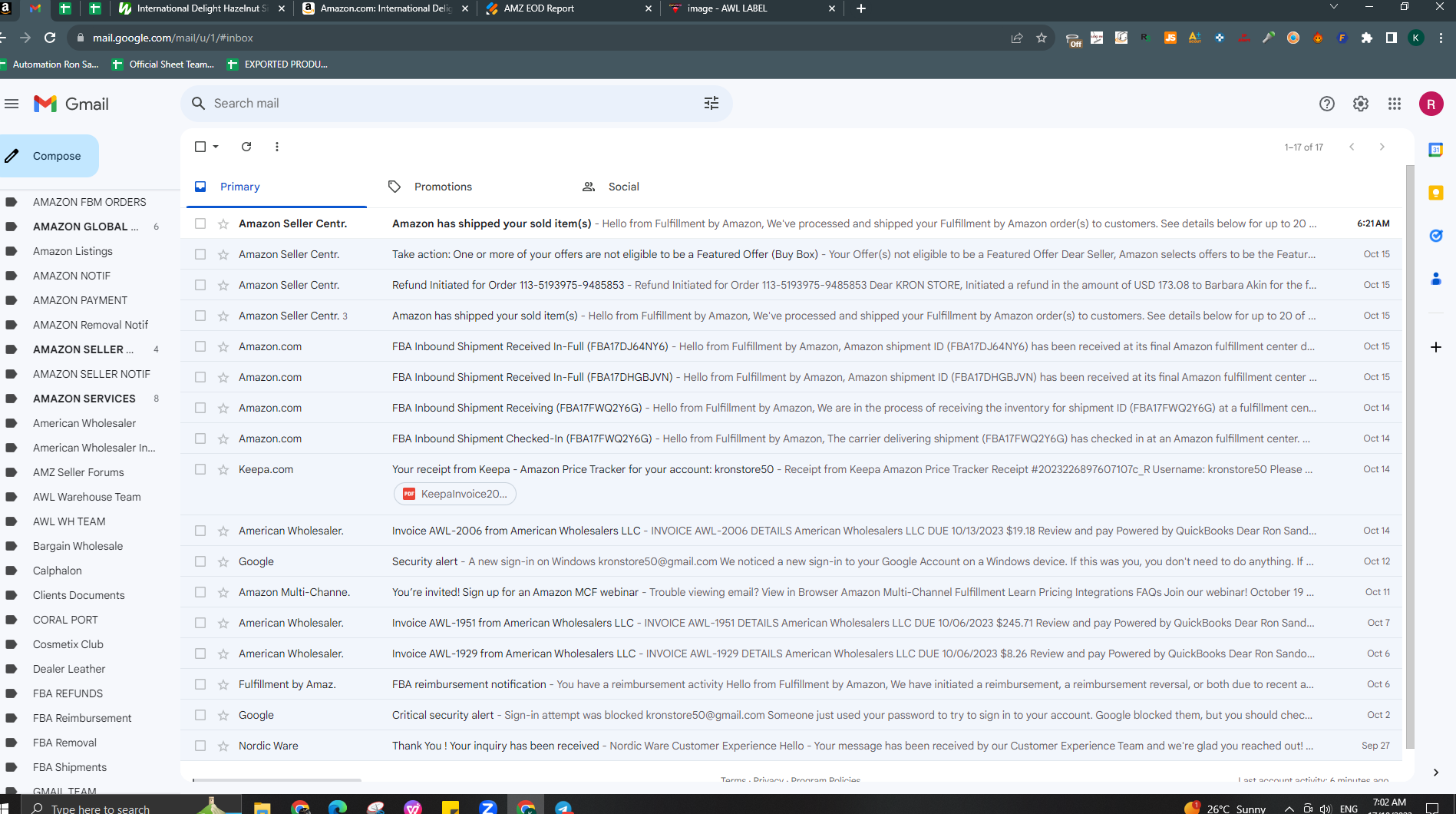Screen dimensions: 1456x814
Task: Share this page from address bar
Action: click(1017, 38)
